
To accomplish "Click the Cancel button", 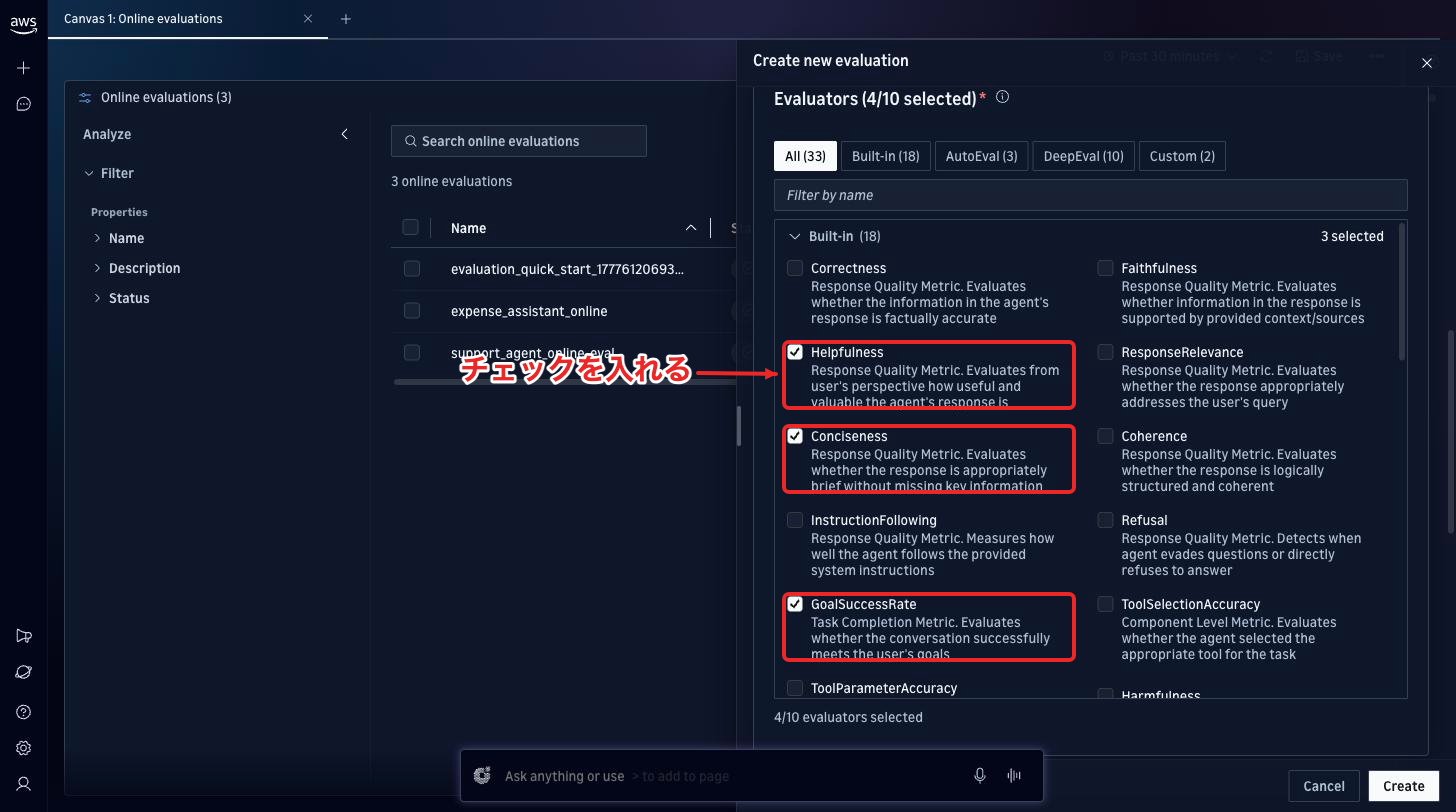I will click(1324, 786).
